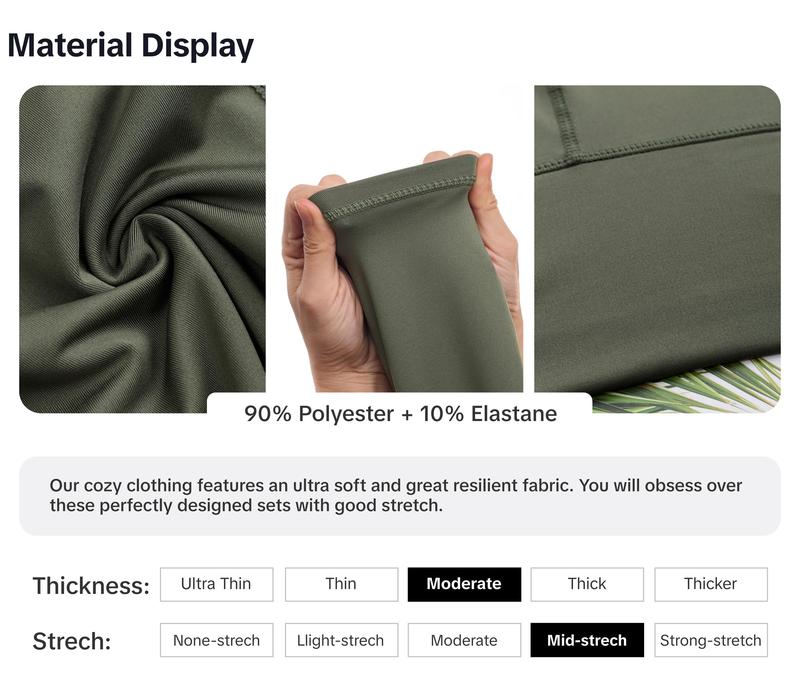
Task: Click the cozy clothing description box
Action: tap(400, 496)
